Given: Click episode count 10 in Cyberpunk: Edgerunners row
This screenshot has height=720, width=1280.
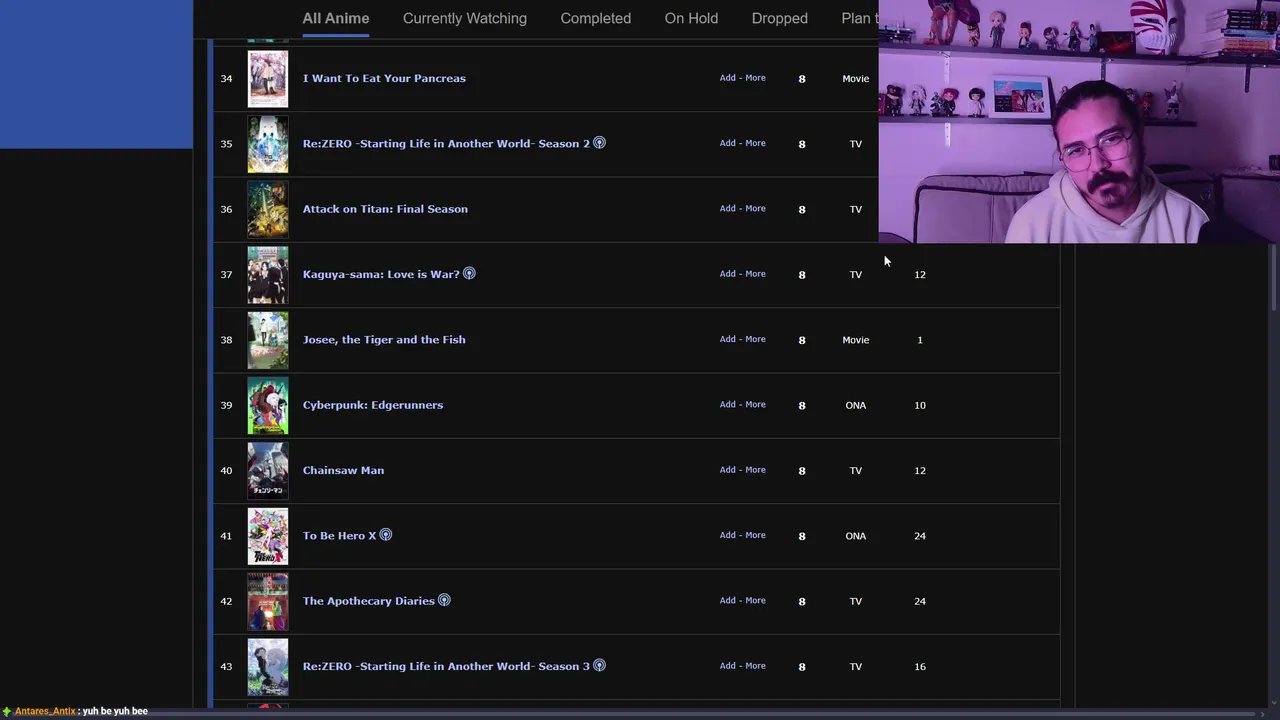Looking at the screenshot, I should 920,405.
